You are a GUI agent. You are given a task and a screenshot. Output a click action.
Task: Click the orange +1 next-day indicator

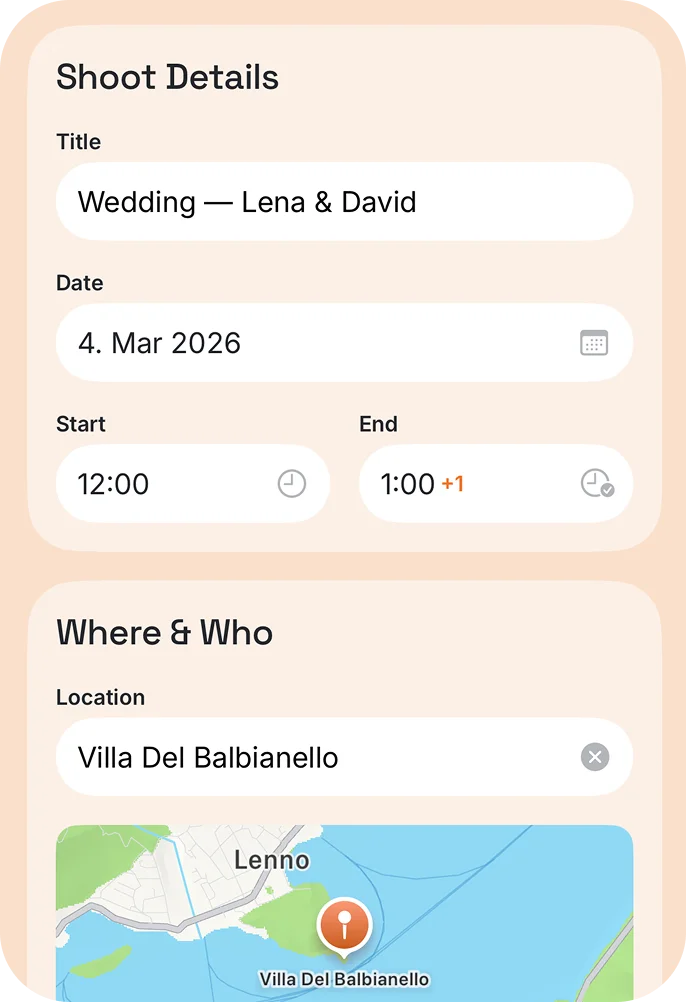(453, 484)
